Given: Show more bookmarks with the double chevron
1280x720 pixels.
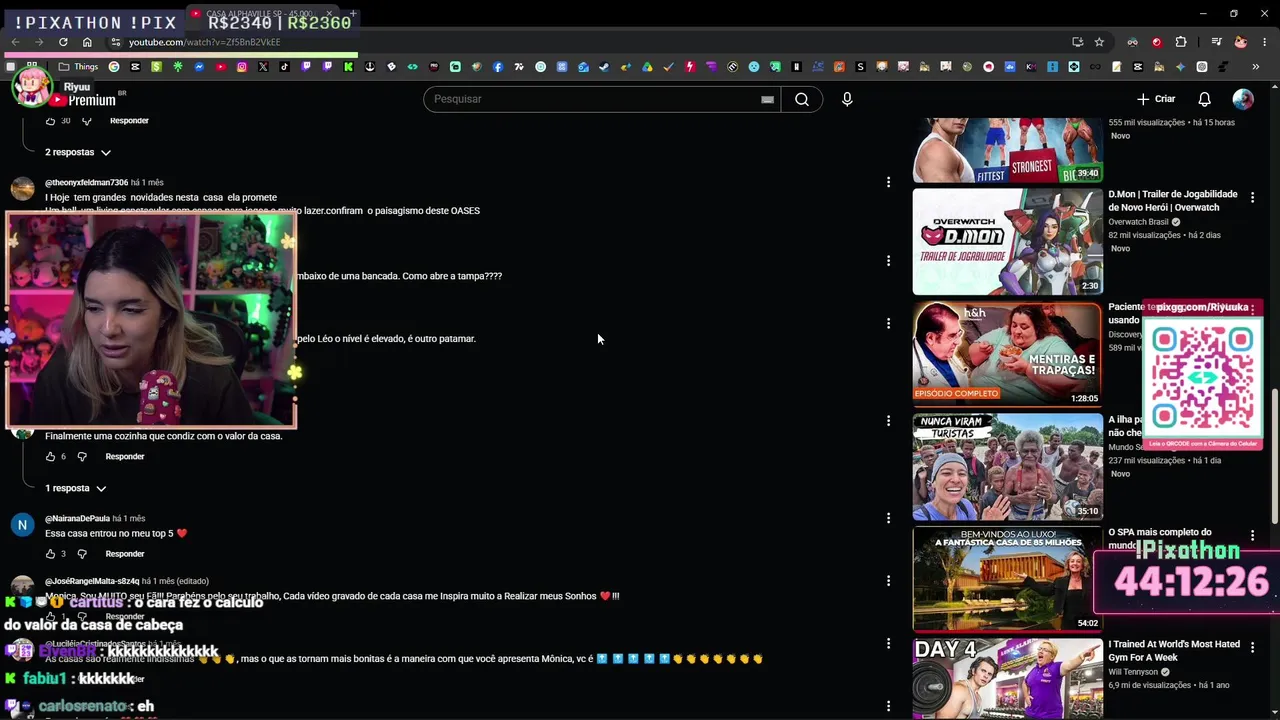Looking at the screenshot, I should click(x=1256, y=67).
